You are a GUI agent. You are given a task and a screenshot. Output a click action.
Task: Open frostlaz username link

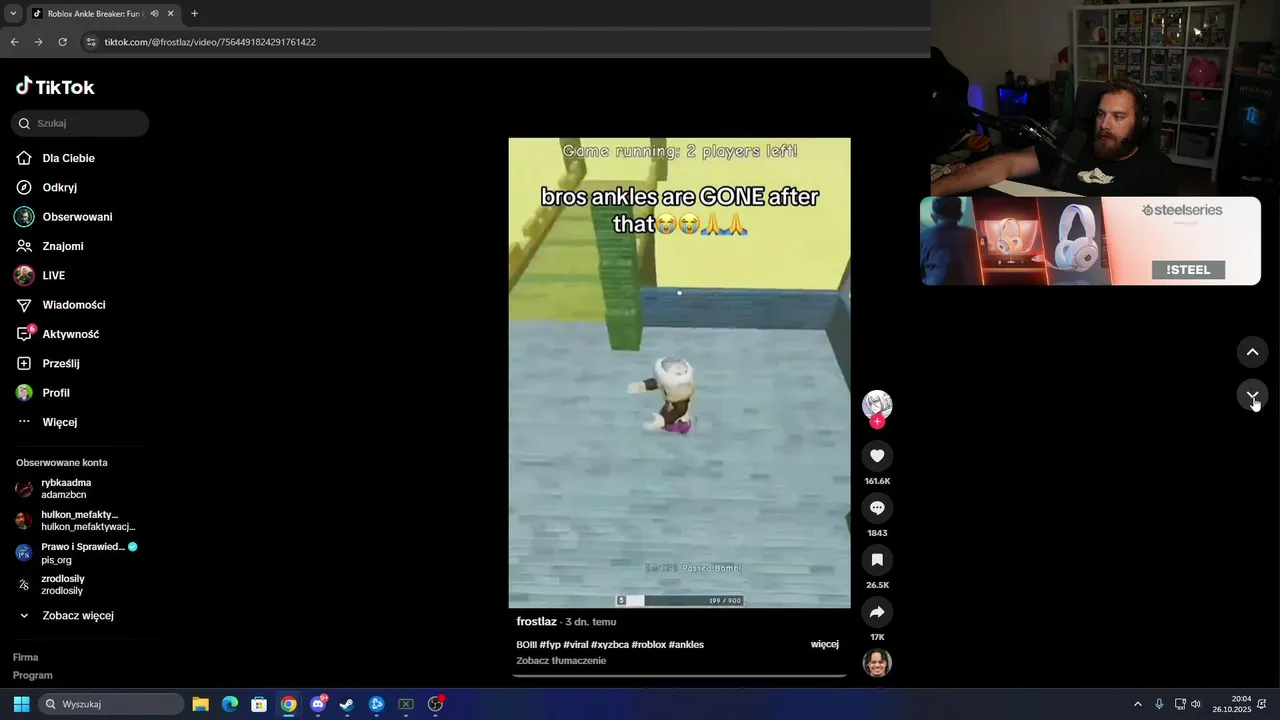coord(537,622)
